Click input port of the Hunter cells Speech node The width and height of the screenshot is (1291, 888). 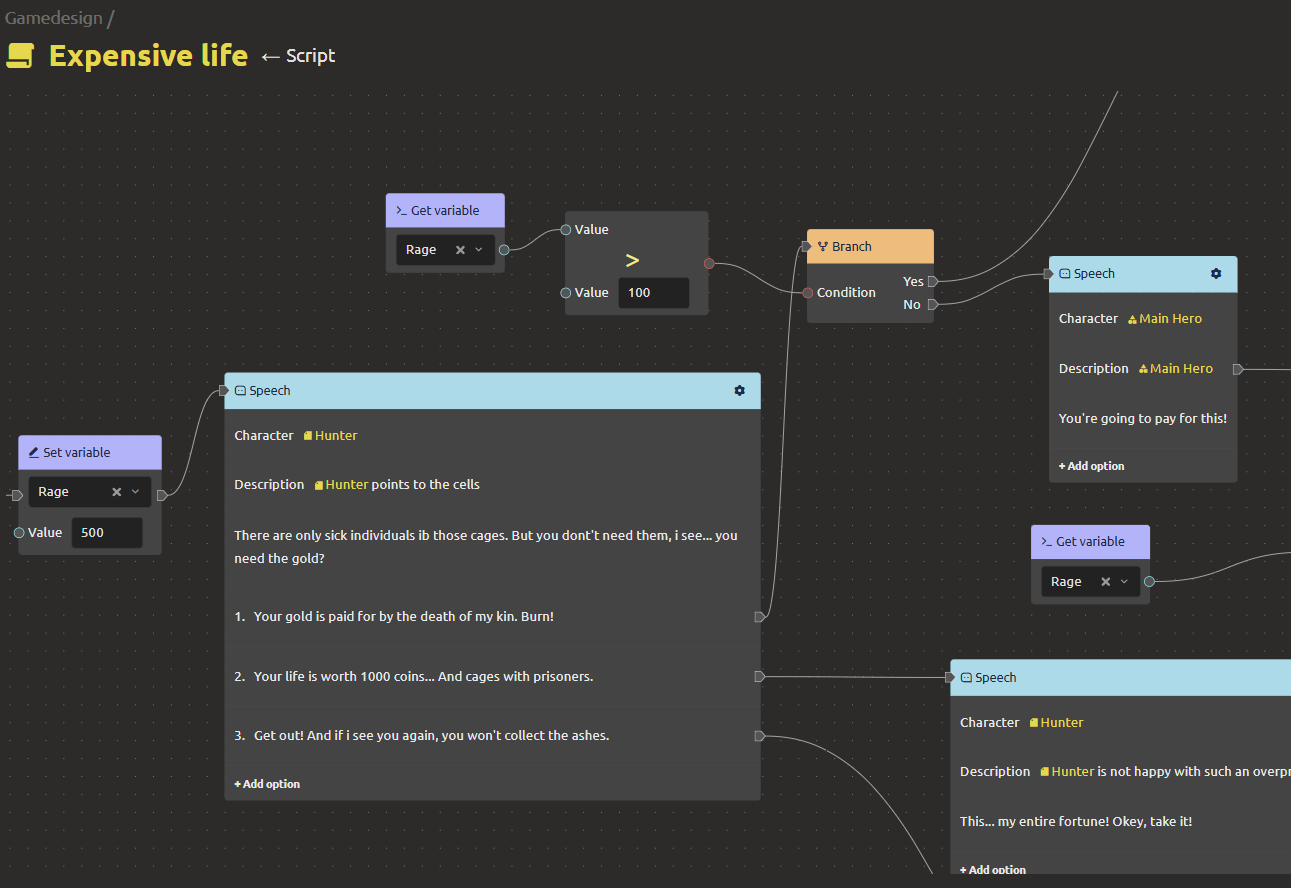click(225, 391)
